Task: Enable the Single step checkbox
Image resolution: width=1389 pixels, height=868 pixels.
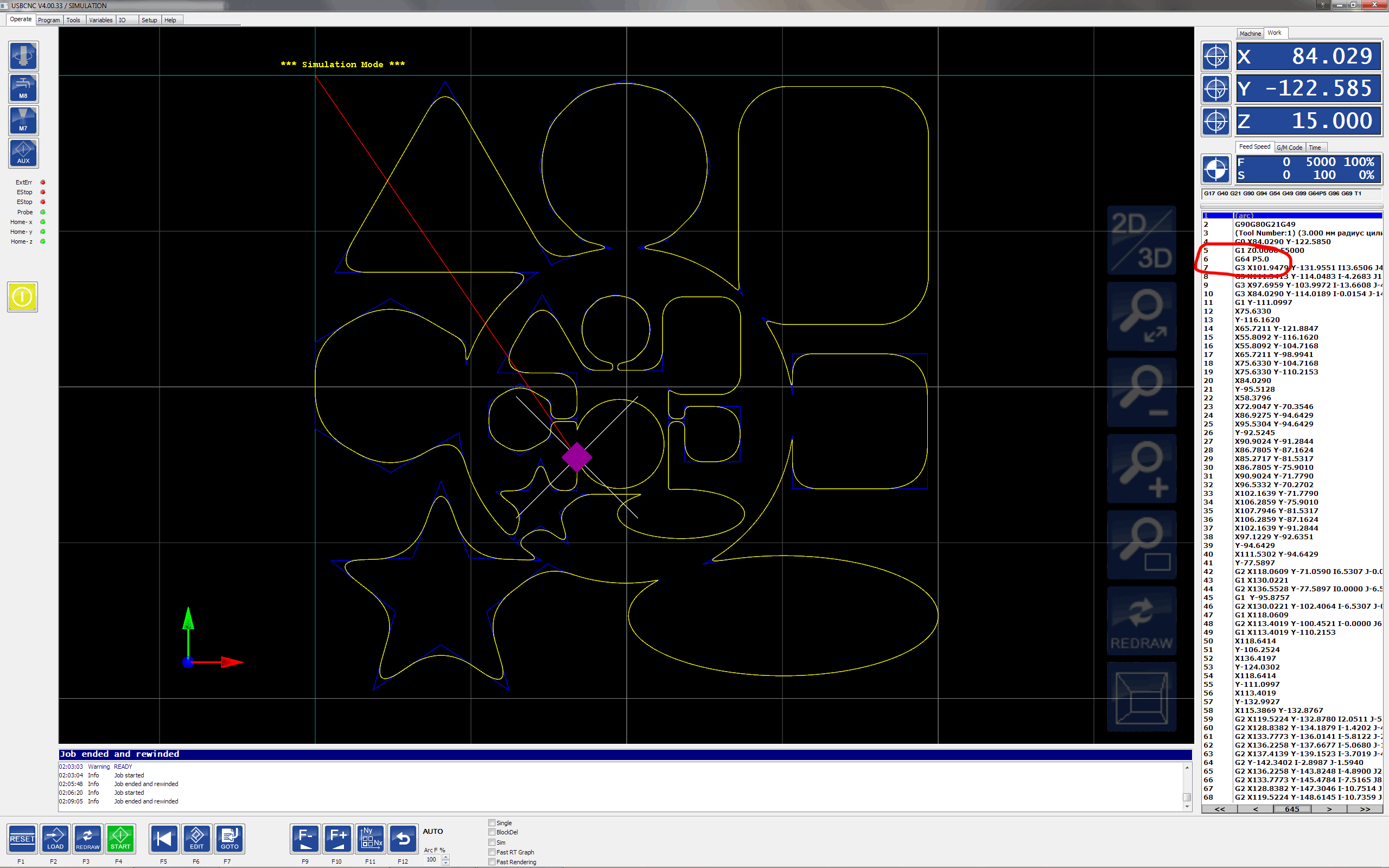Action: click(x=492, y=822)
